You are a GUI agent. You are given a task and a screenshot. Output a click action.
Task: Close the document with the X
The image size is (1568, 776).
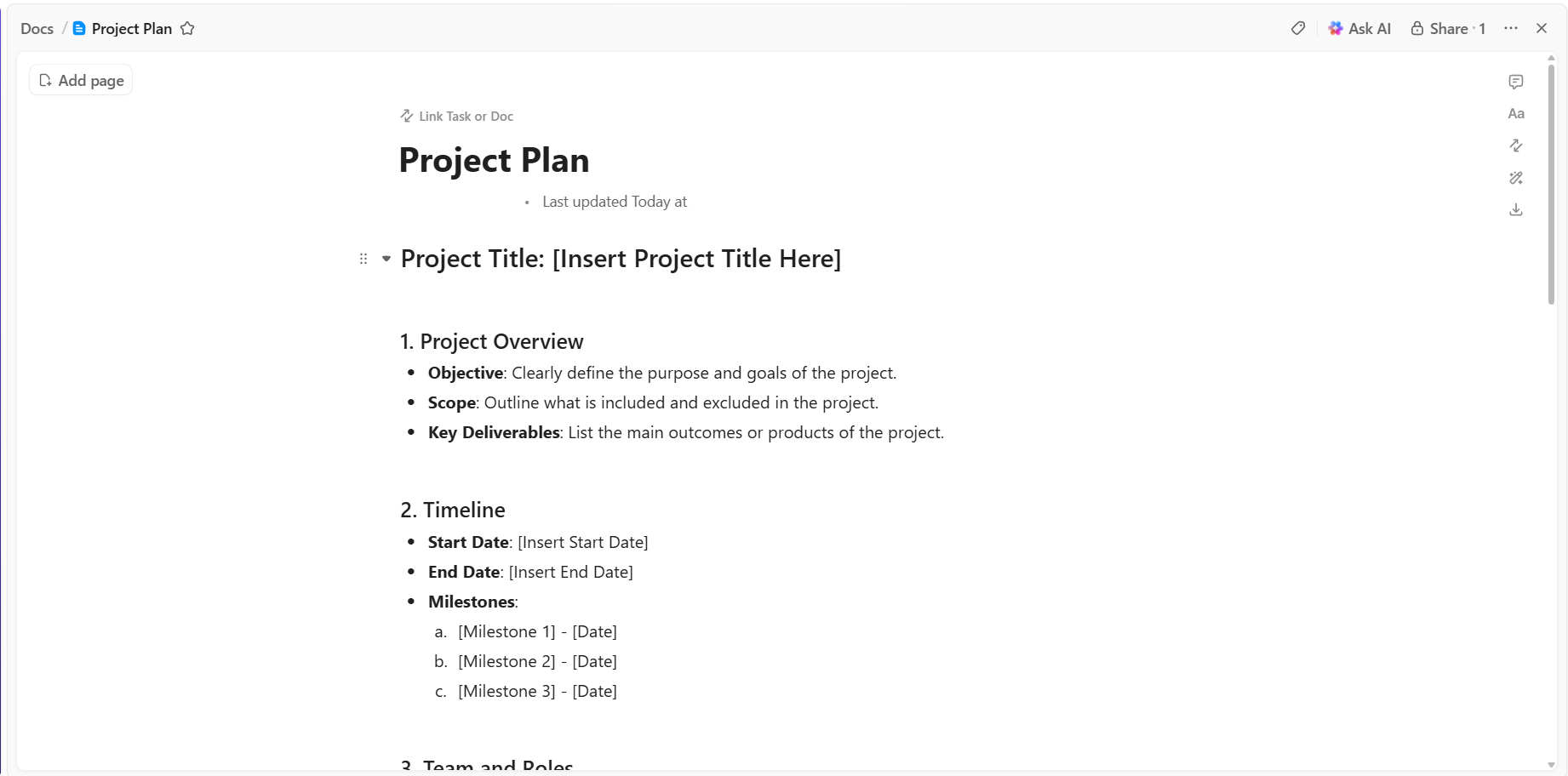coord(1542,28)
